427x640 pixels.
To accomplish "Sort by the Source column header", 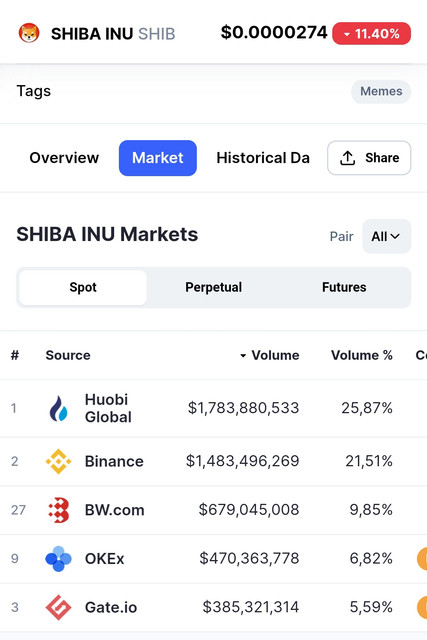I will [x=68, y=355].
